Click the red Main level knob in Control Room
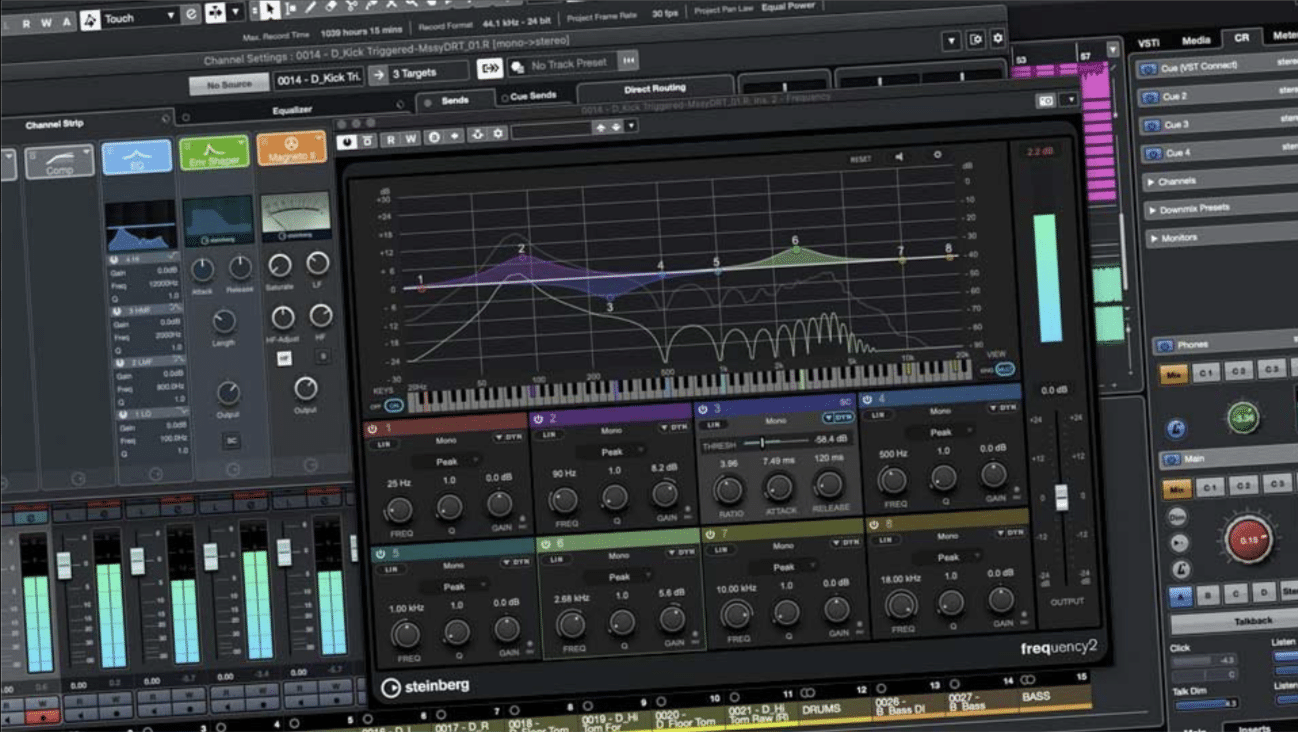The height and width of the screenshot is (732, 1298). (x=1248, y=540)
